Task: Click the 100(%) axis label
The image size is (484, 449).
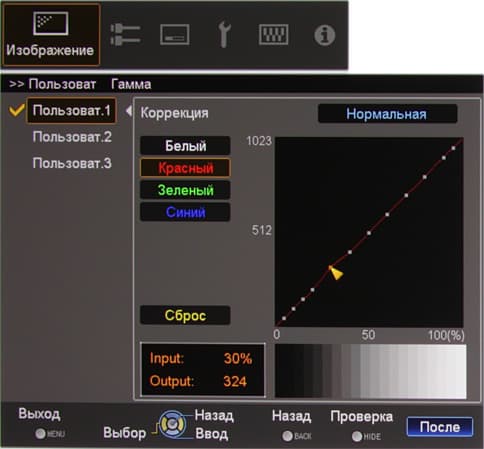Action: pos(446,335)
